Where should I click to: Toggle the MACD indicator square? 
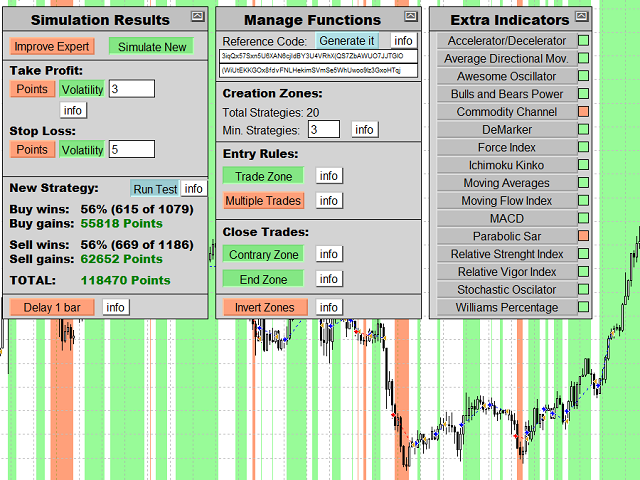[583, 219]
